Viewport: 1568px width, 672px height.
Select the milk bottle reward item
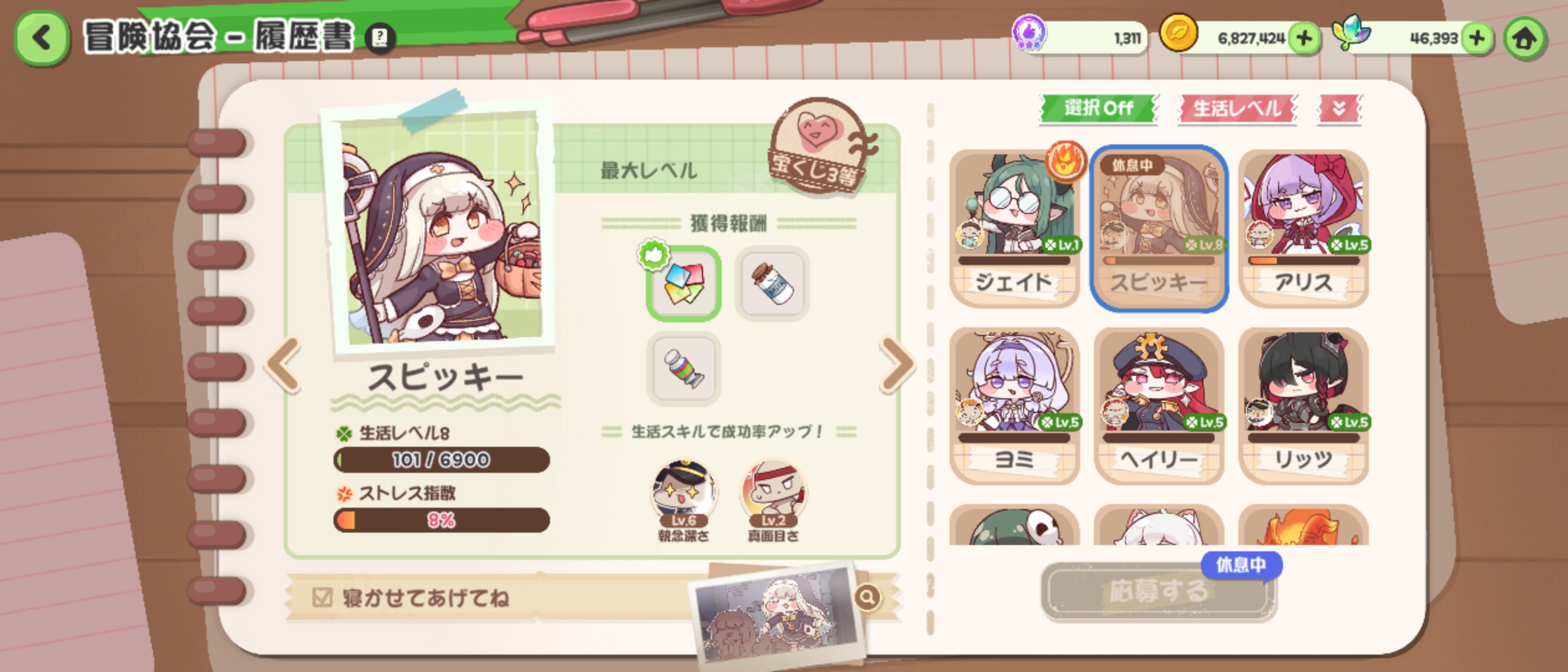772,284
